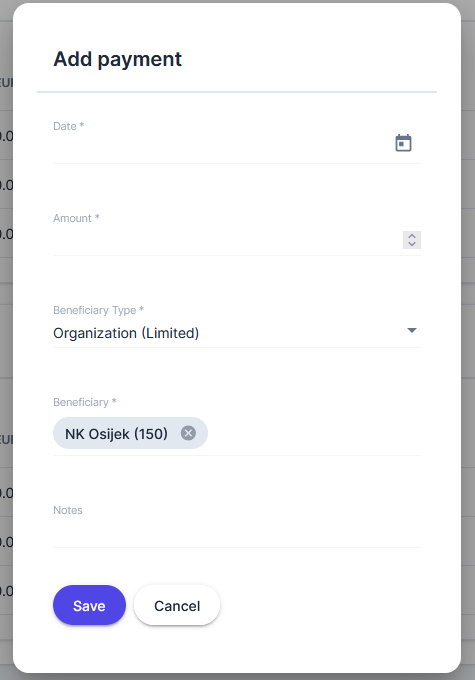Click empty Beneficiary field beside the chip
The height and width of the screenshot is (680, 475).
click(314, 433)
